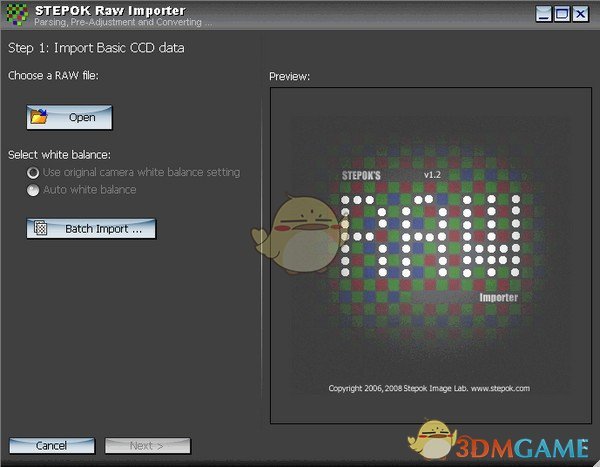This screenshot has width=600, height=467.
Task: Maximize the Raw Importer window
Action: pyautogui.click(x=562, y=14)
